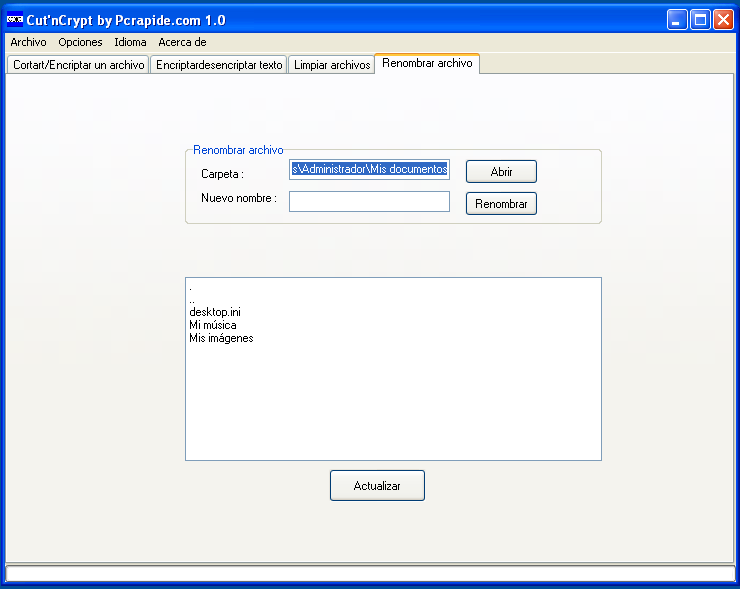
Task: Select Mi música in the file list
Action: pyautogui.click(x=213, y=325)
